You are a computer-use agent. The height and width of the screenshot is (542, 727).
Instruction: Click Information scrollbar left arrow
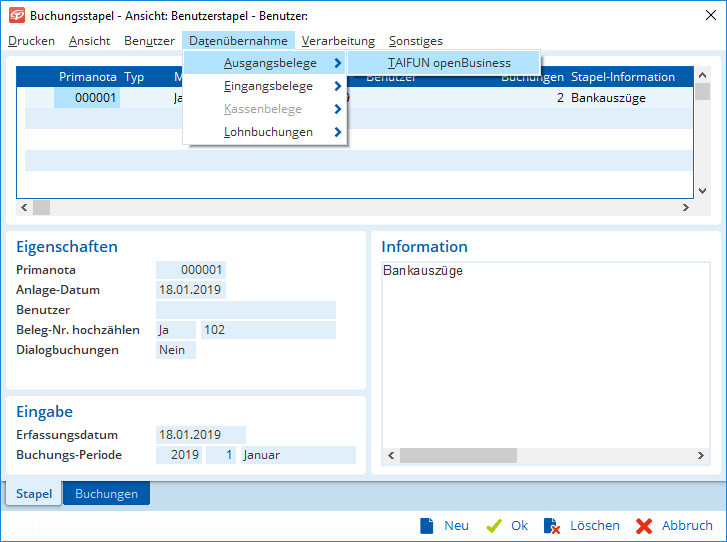[x=391, y=455]
